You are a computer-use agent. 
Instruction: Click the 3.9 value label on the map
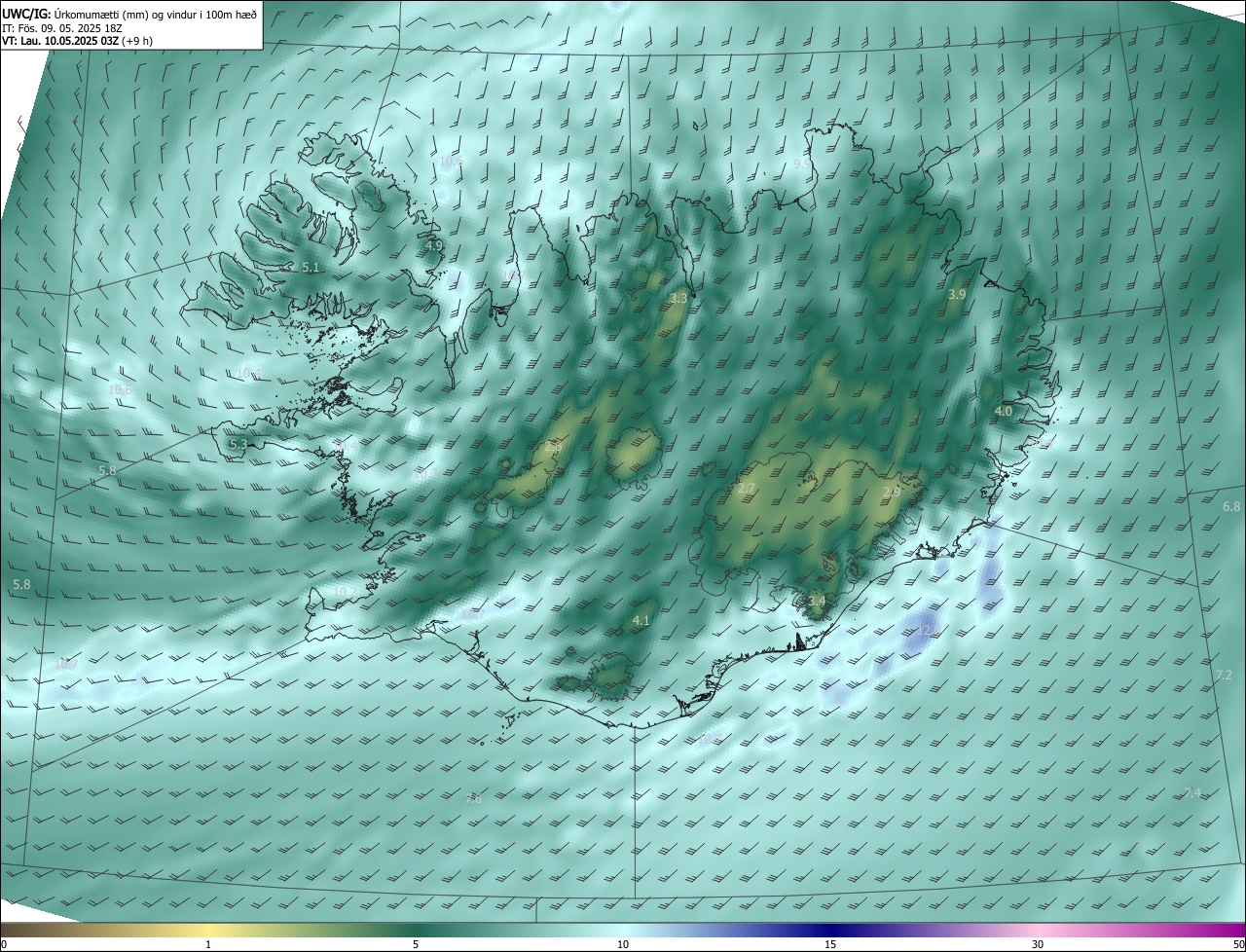click(957, 295)
